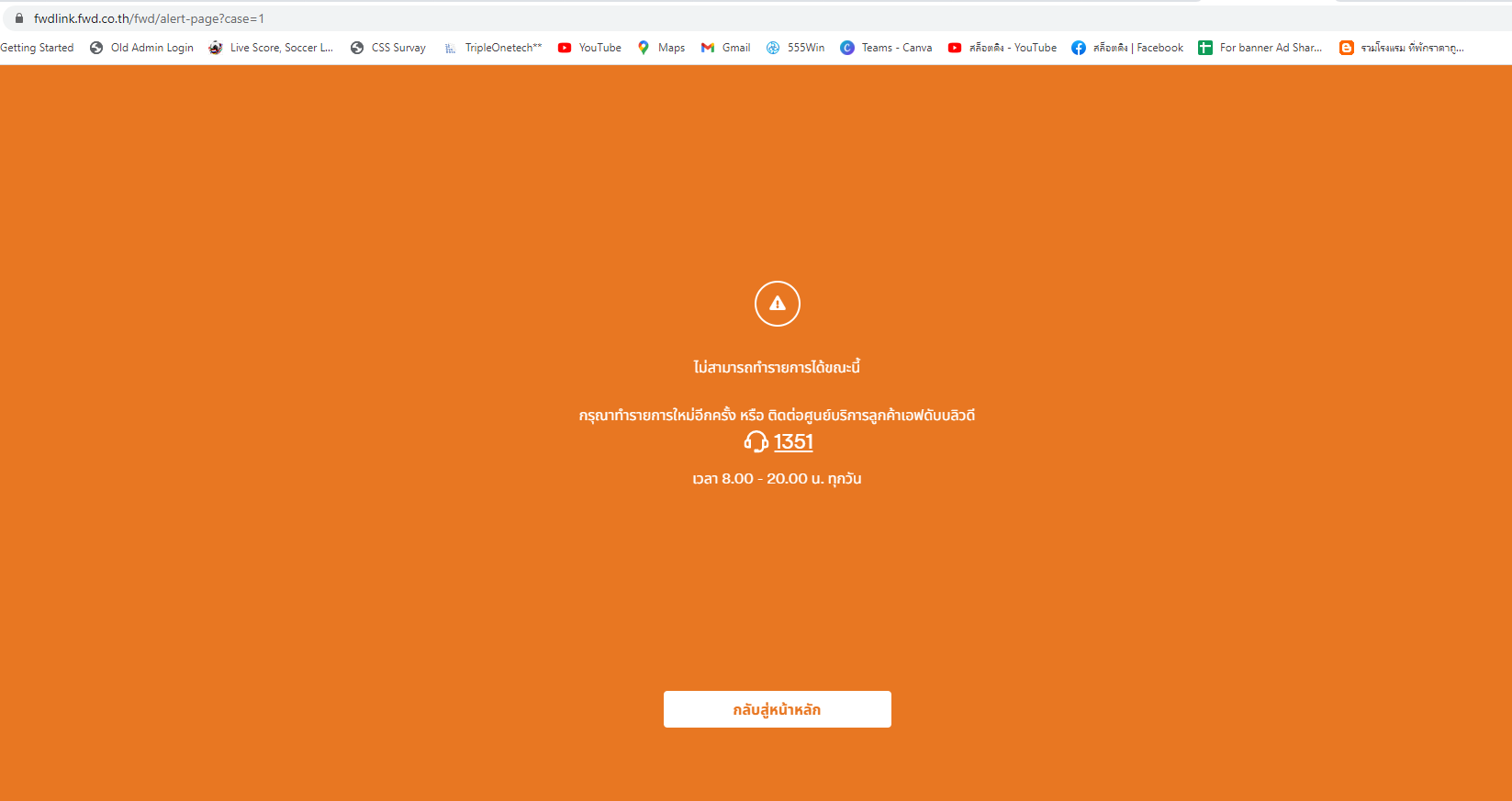Open the Getting Started bookmark
The image size is (1512, 801).
(x=37, y=48)
